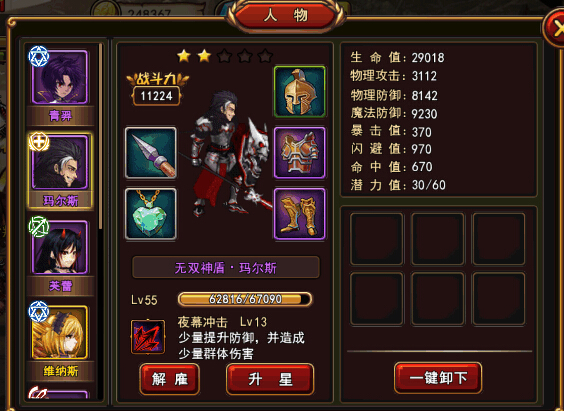Select the golden boots equipment slot

[x=300, y=214]
